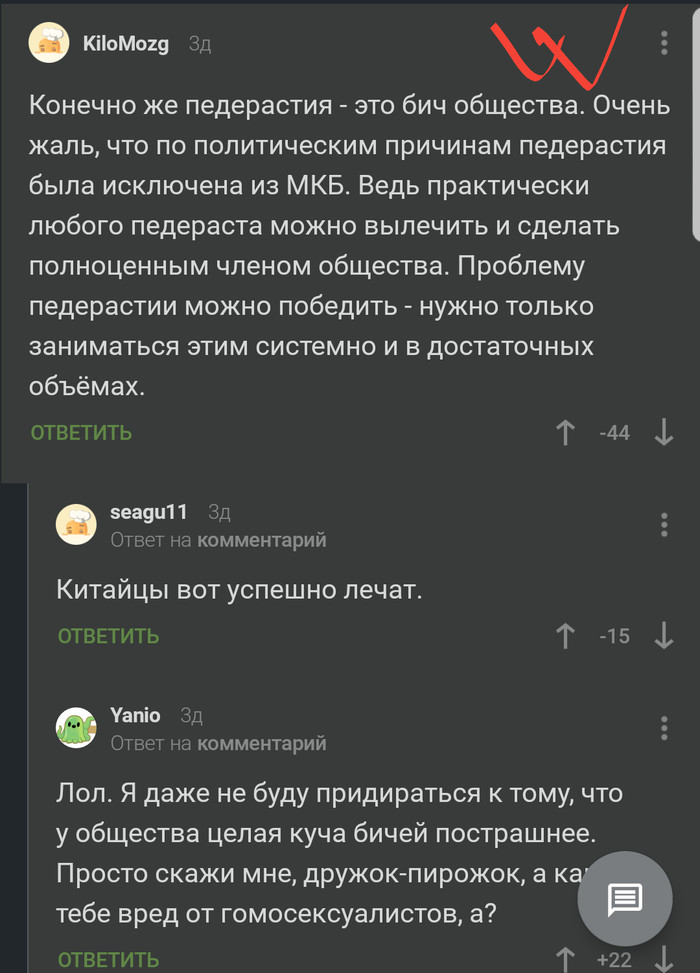Downvote seagu11's reply
The width and height of the screenshot is (700, 973).
663,635
